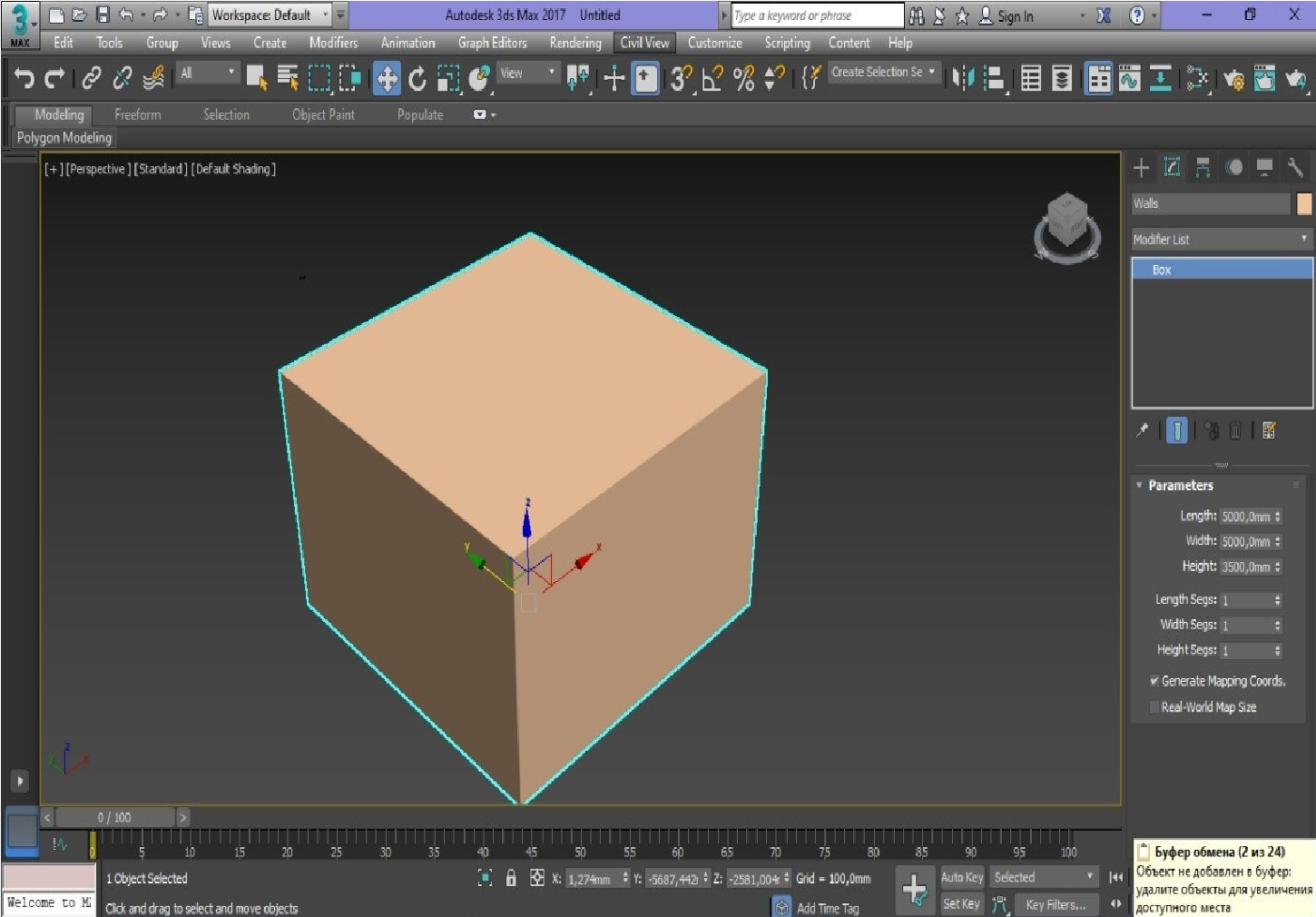This screenshot has width=1316, height=917.
Task: Open the Create panel plus icon
Action: (1142, 167)
